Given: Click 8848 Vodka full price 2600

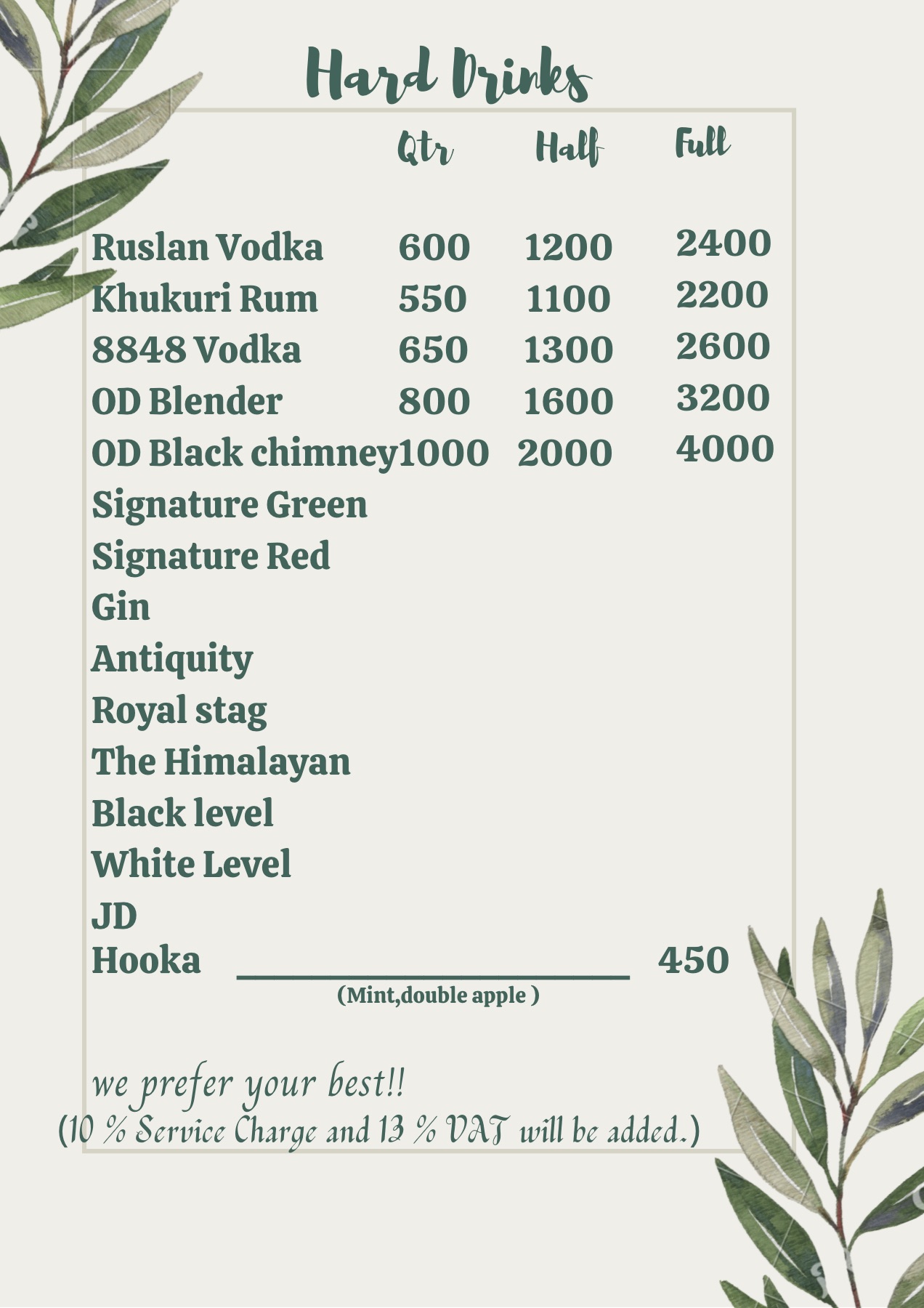Looking at the screenshot, I should point(723,346).
